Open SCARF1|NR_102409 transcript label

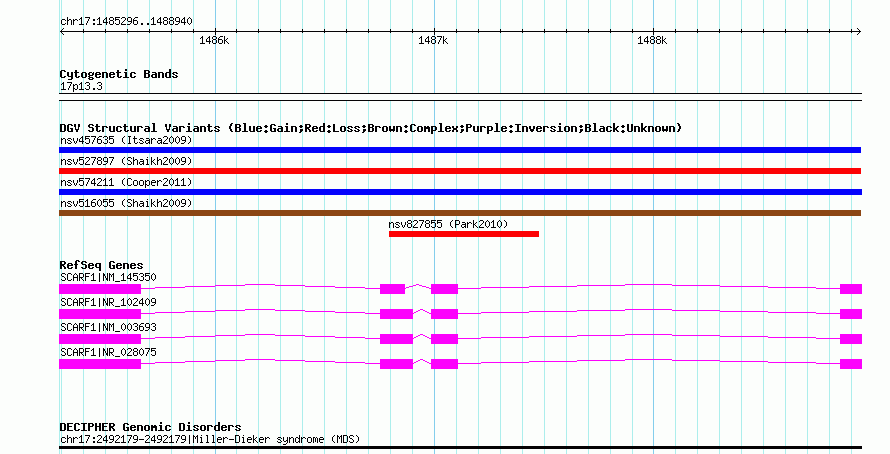[108, 302]
